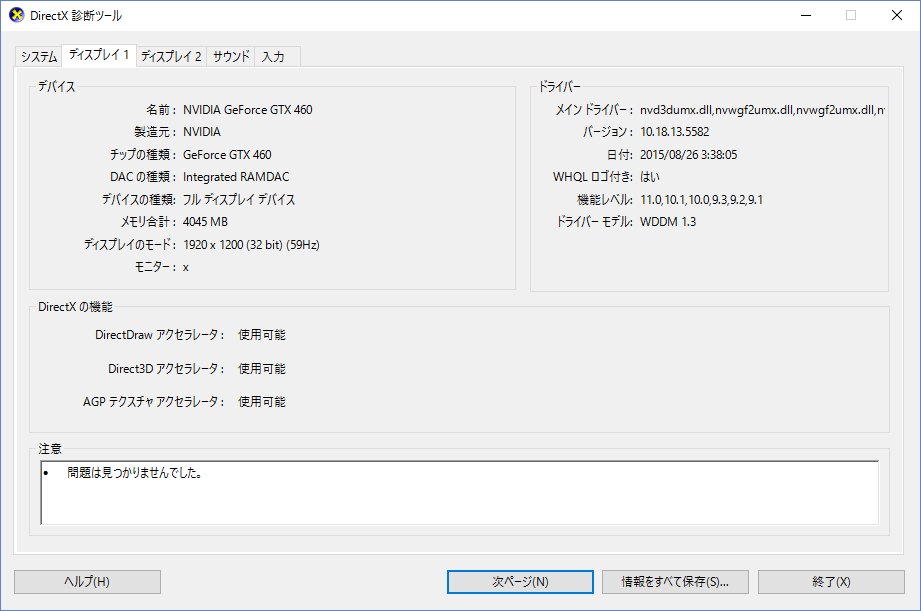The width and height of the screenshot is (921, 611).
Task: Select the ディスプレイ 1 tab
Action: pyautogui.click(x=99, y=55)
